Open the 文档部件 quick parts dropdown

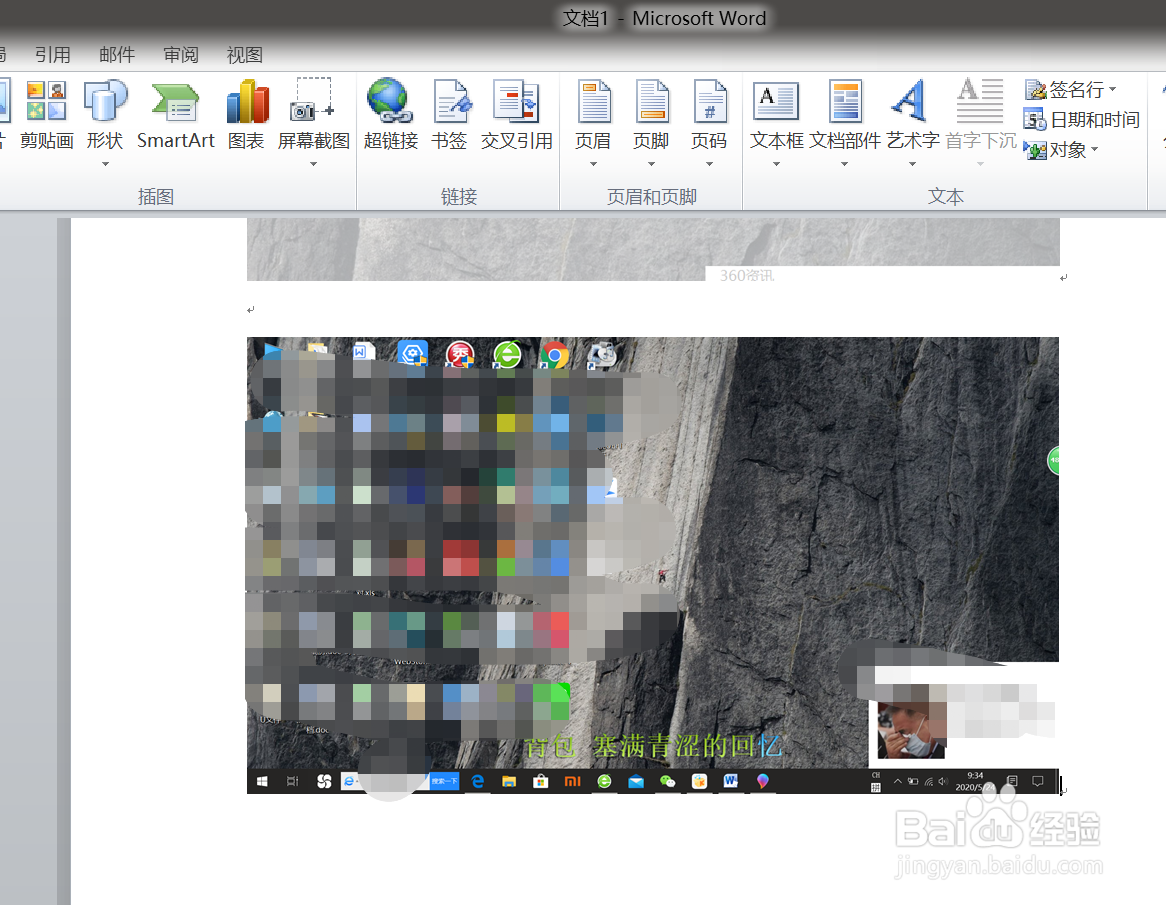[845, 123]
